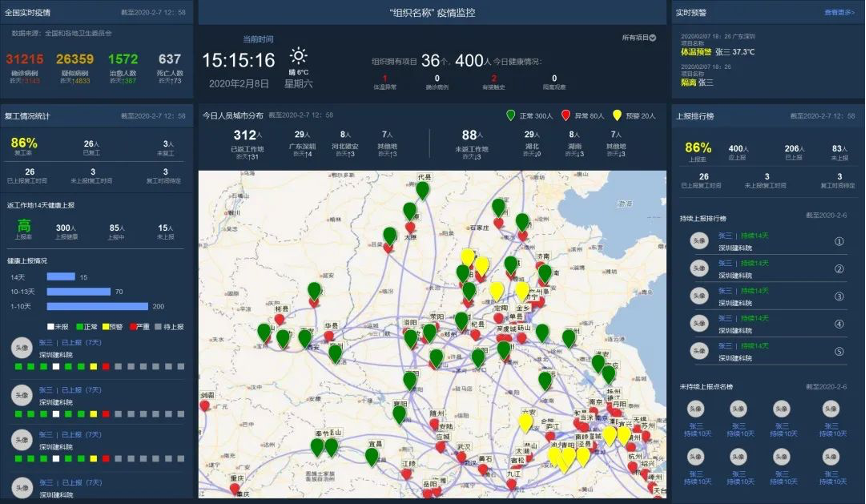Click the yellow map pin near 六安
Image resolution: width=866 pixels, height=504 pixels.
tap(525, 422)
